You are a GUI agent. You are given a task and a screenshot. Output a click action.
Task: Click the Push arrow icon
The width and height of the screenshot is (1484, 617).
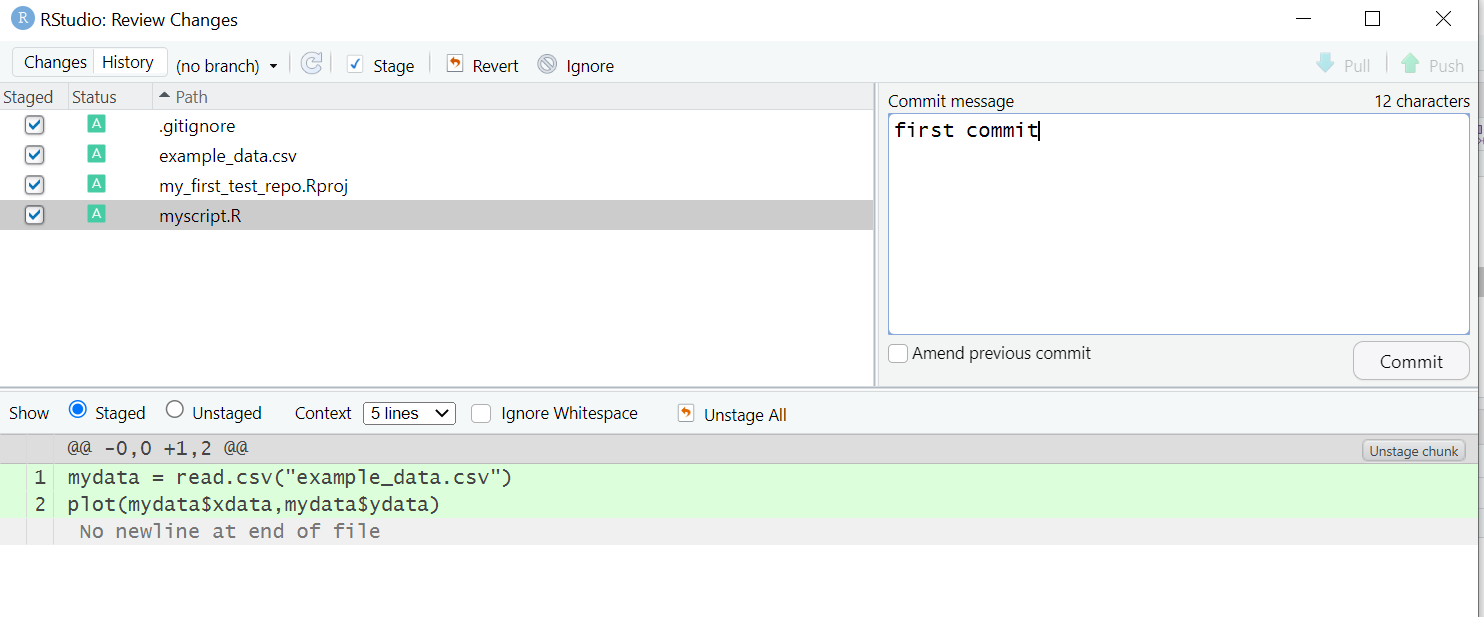(1411, 64)
